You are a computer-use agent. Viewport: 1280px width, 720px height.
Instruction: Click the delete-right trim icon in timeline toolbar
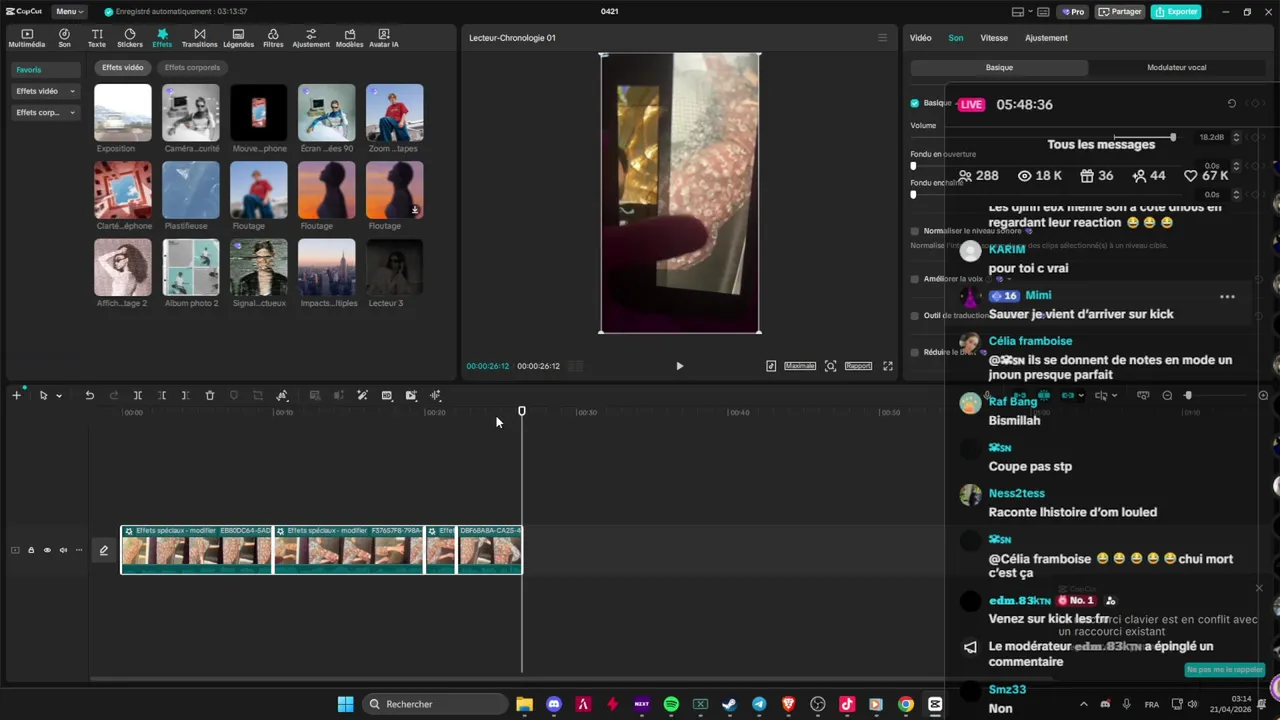(186, 396)
